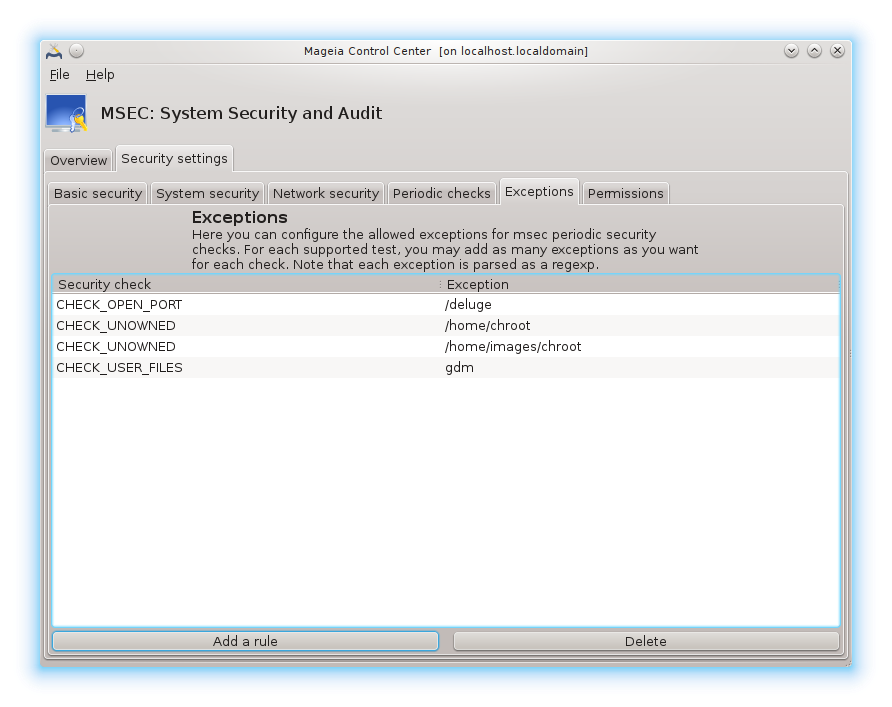Sort by the Security check column header
Viewport: 892px width, 707px height.
click(x=245, y=285)
